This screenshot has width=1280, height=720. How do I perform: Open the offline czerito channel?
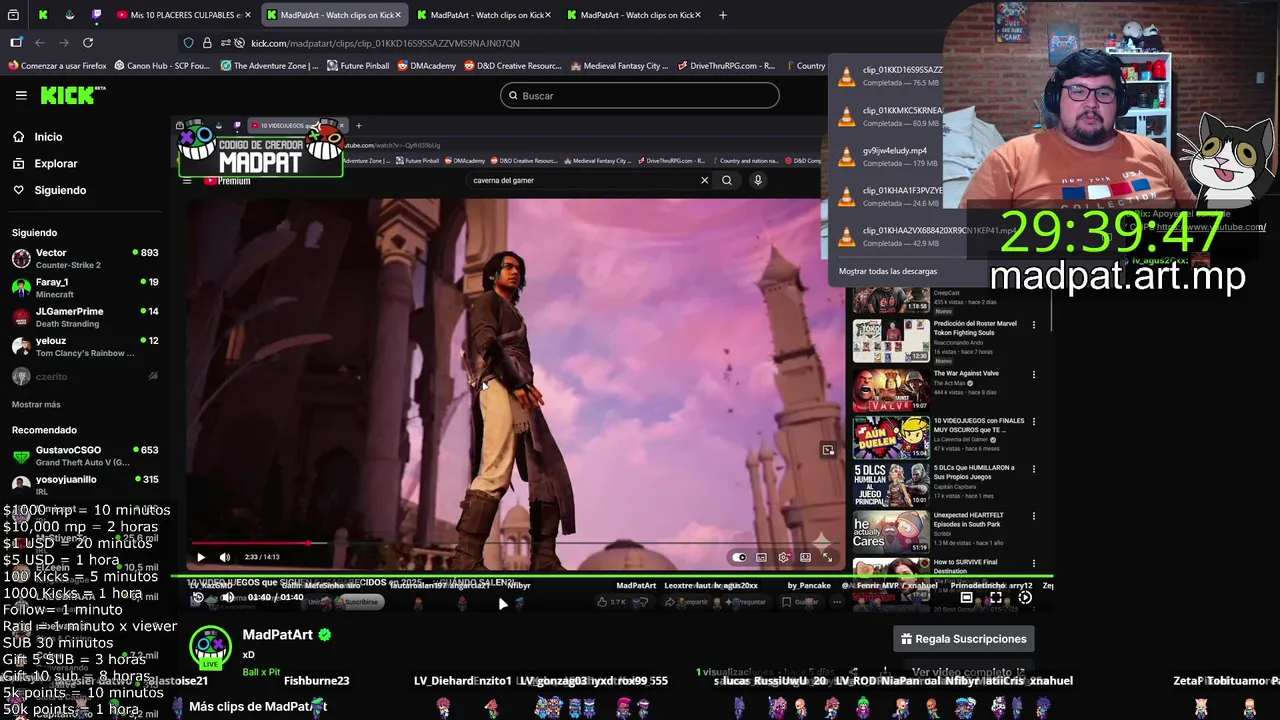(85, 377)
